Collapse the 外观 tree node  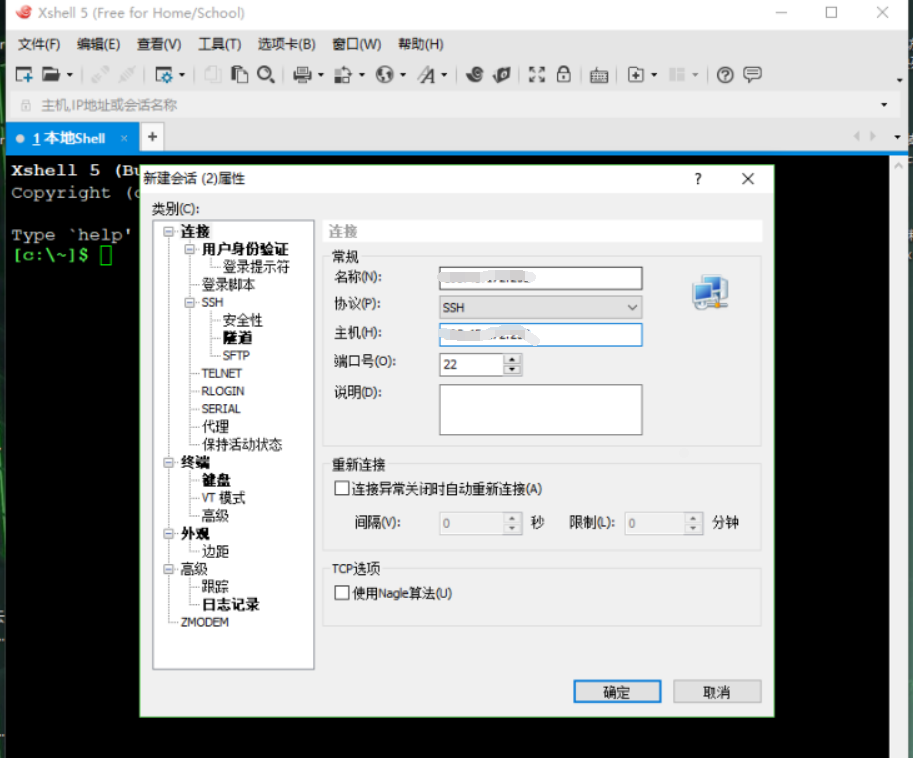coord(168,533)
